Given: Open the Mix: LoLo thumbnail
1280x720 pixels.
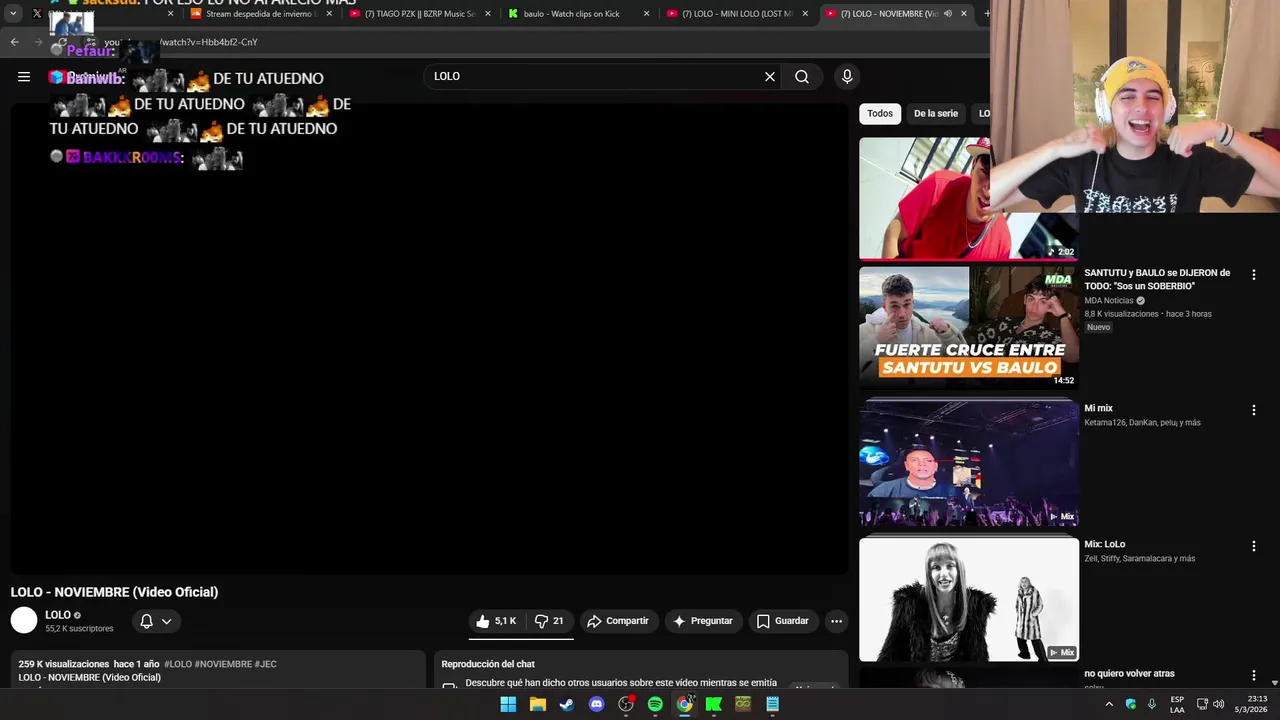Looking at the screenshot, I should (x=969, y=599).
